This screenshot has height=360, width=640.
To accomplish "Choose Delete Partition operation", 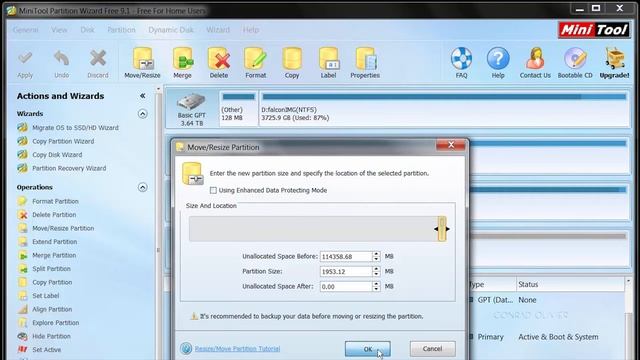I will (x=54, y=215).
